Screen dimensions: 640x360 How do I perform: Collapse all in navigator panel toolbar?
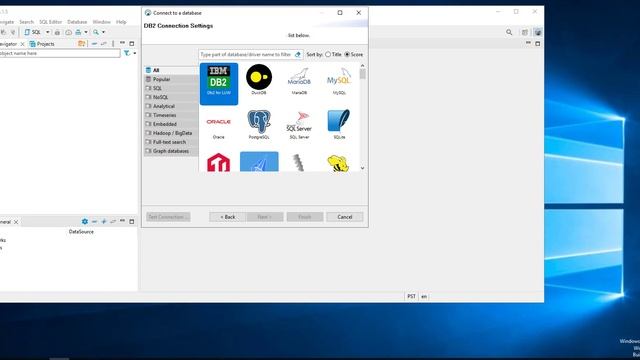click(94, 43)
